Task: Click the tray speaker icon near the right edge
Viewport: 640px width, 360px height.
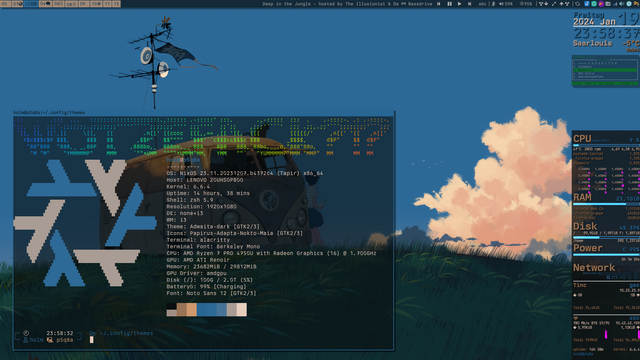Action: (x=622, y=4)
